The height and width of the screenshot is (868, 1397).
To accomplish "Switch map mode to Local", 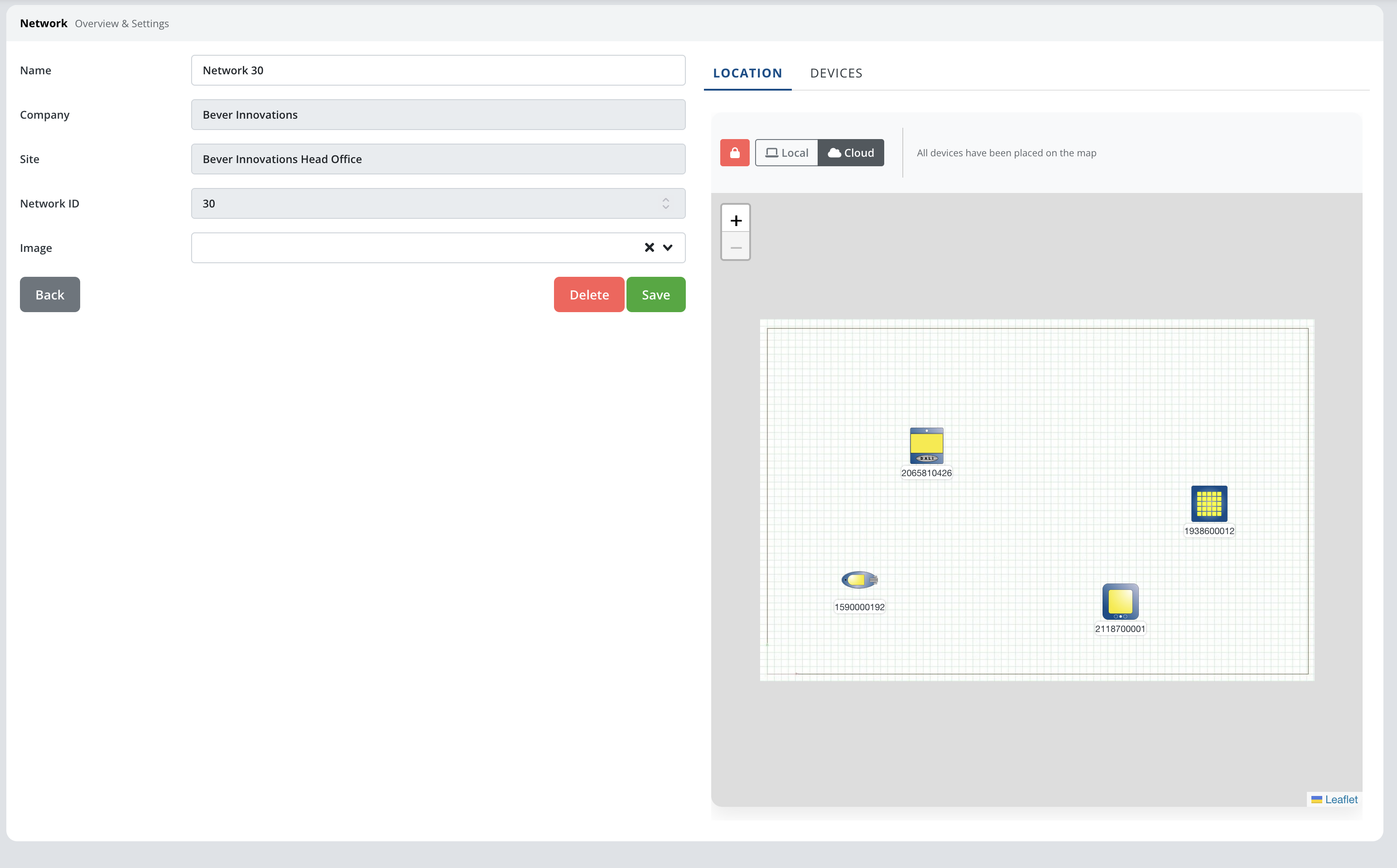I will tap(786, 153).
